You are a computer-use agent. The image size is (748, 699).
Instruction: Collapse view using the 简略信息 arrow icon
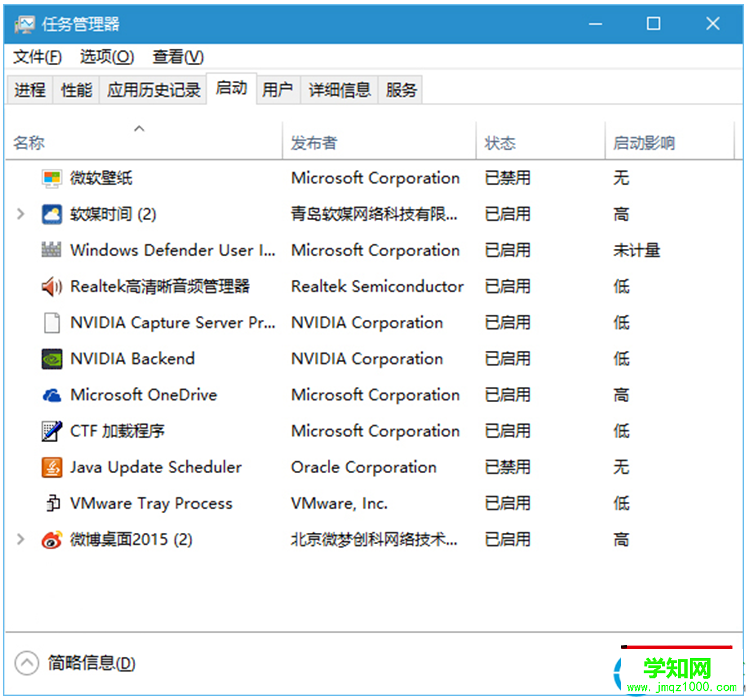[x=27, y=663]
